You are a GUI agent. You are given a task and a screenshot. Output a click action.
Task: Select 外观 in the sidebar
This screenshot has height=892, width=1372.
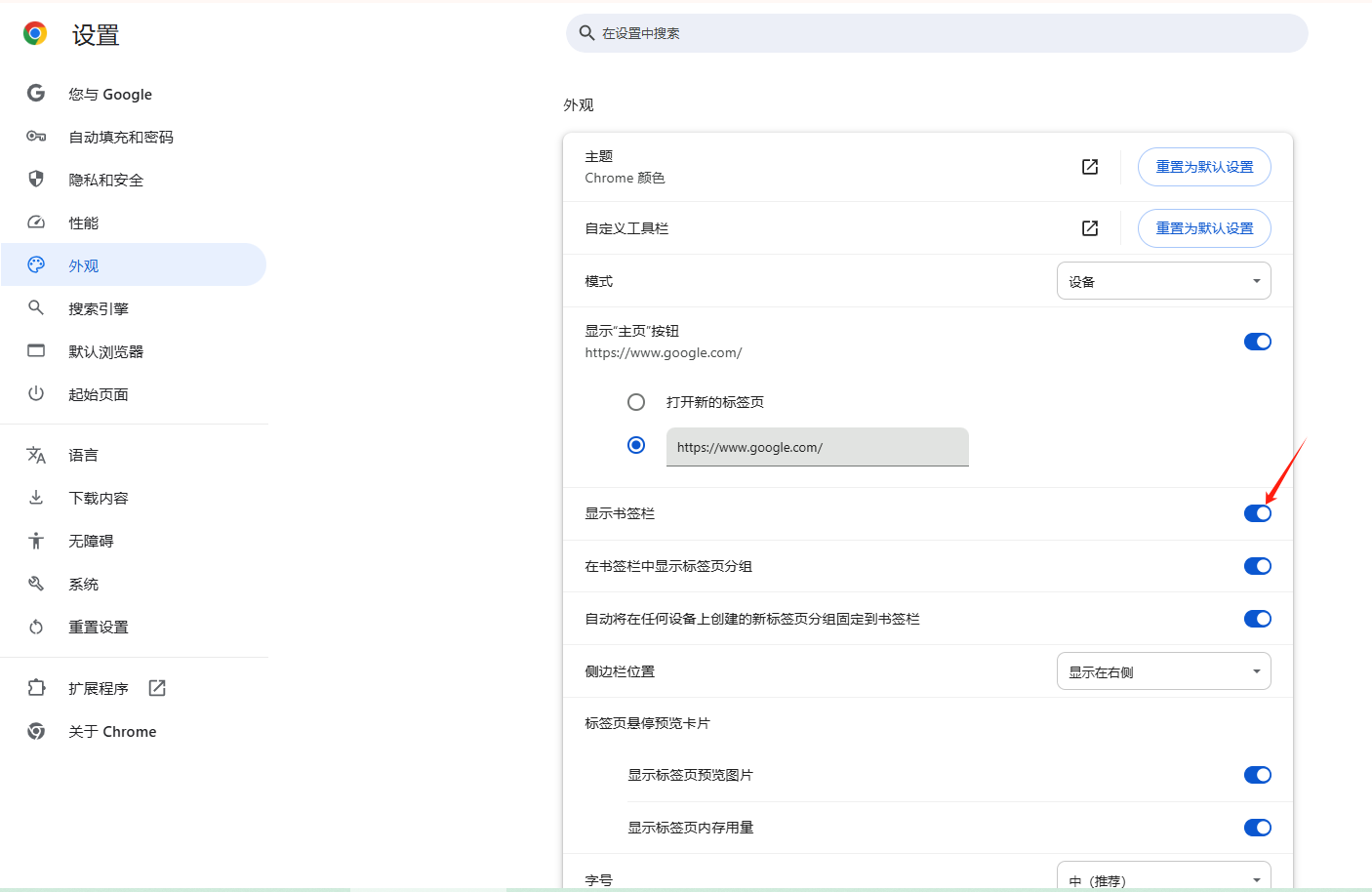click(134, 265)
